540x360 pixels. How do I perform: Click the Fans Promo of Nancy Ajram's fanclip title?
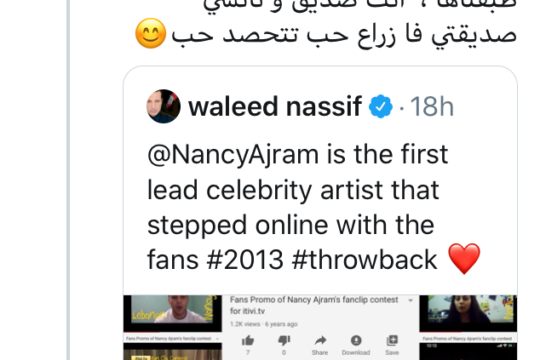(x=314, y=305)
